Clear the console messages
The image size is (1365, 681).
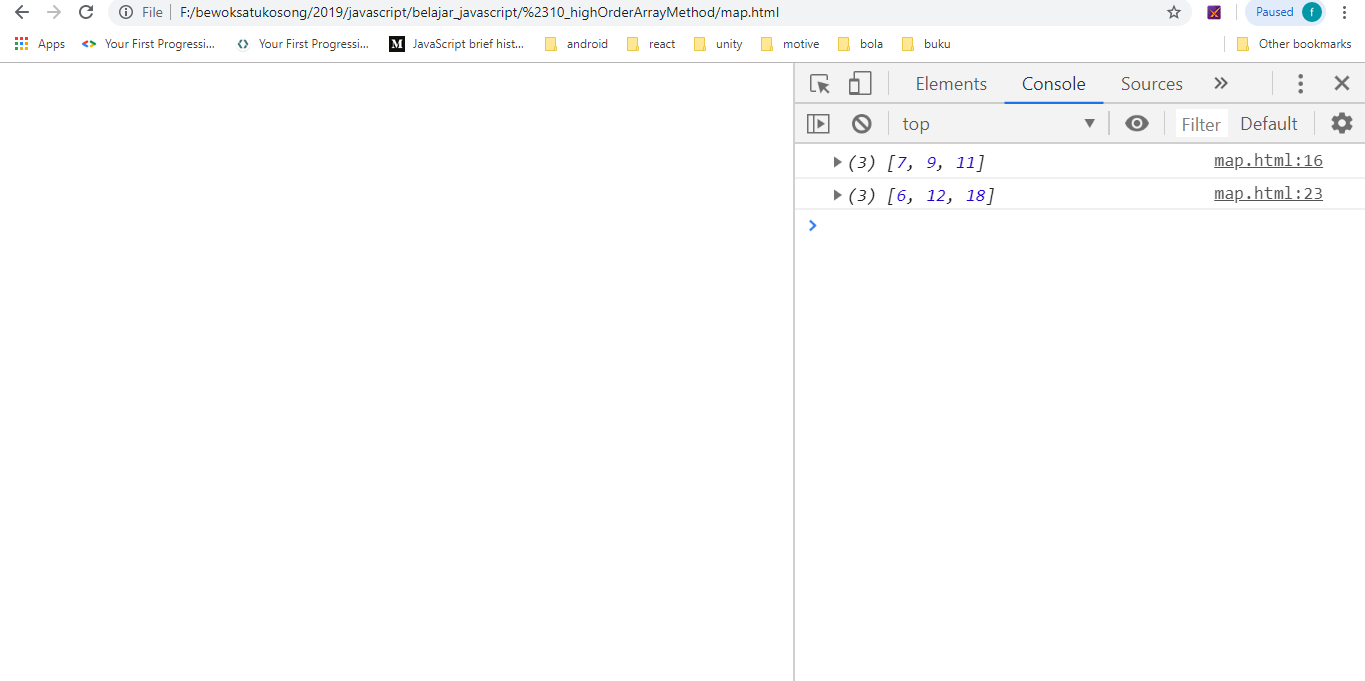pos(861,122)
